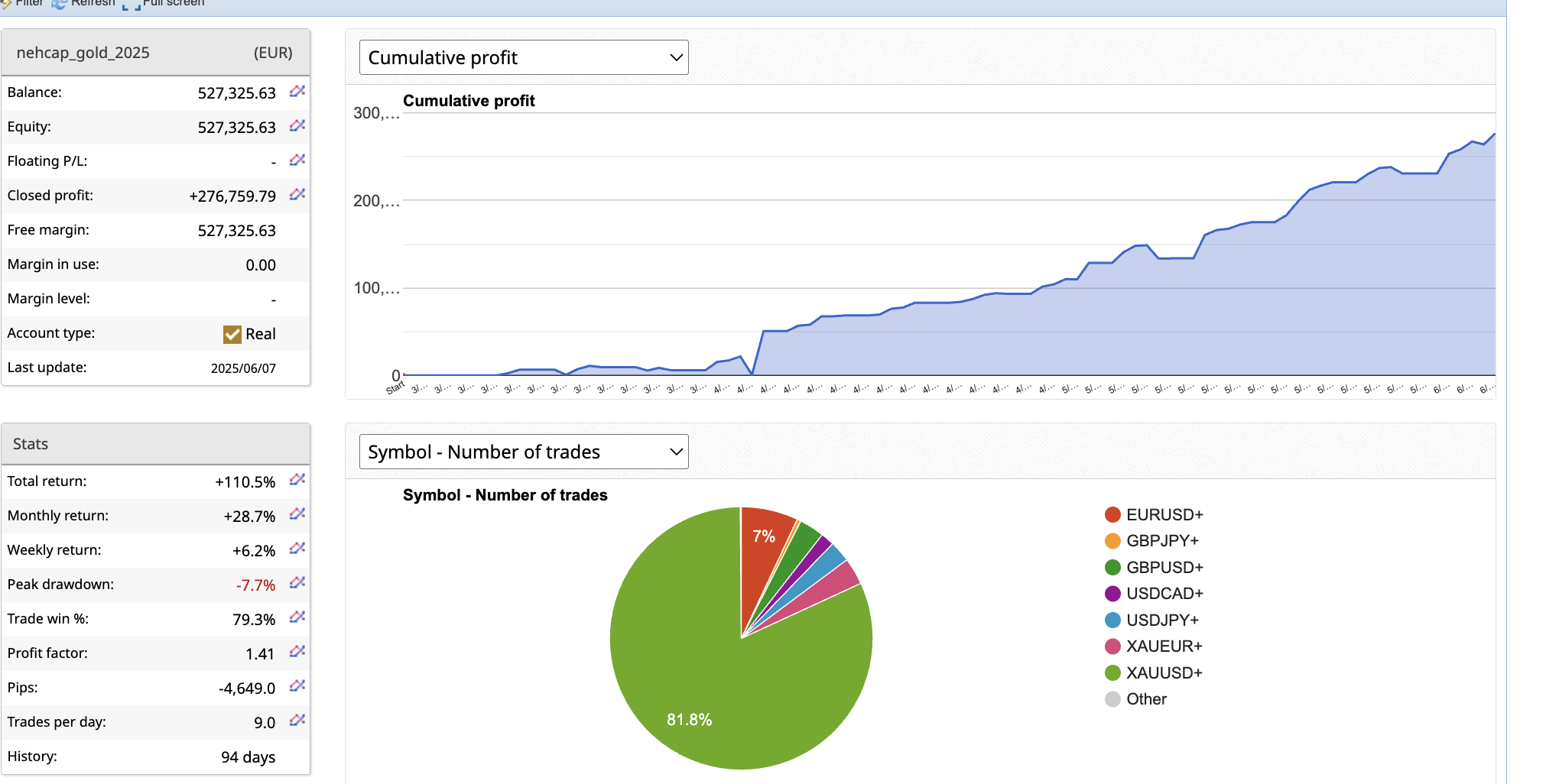This screenshot has height=784, width=1546.
Task: Toggle the Real account type checkbox
Action: coord(232,334)
